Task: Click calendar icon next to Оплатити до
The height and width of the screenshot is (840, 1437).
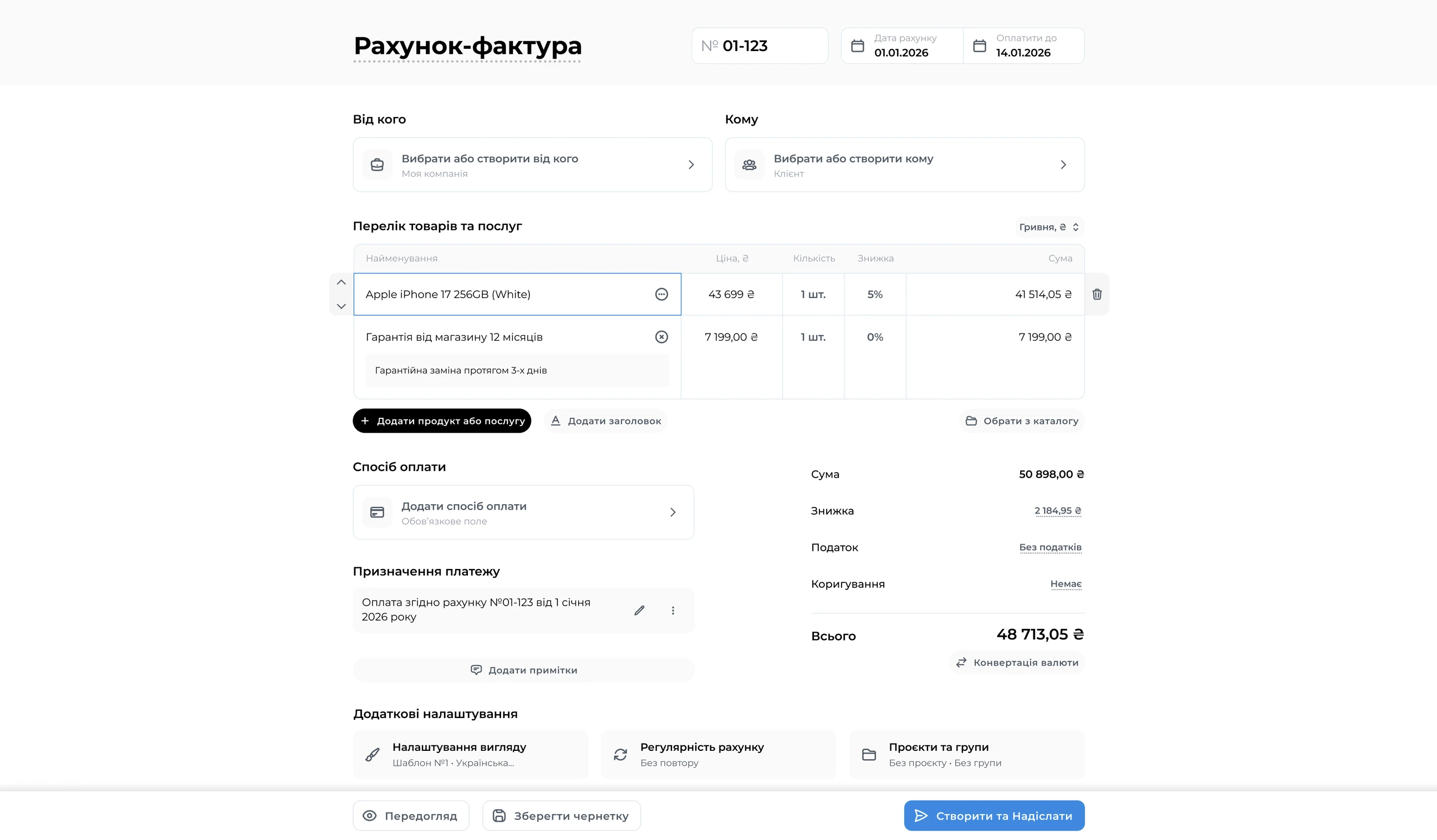Action: 980,45
